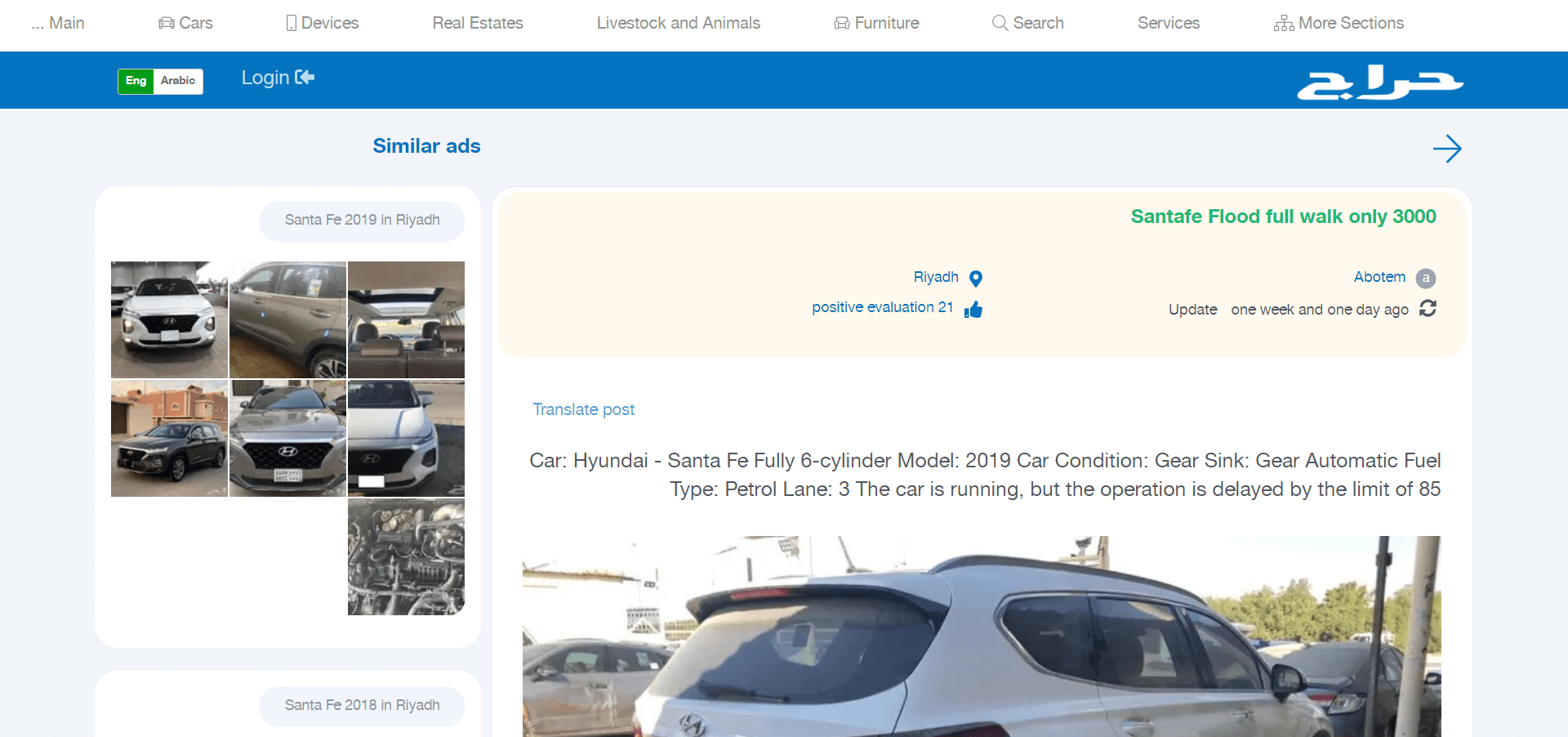View gray car side door thumbnail
The image size is (1568, 737).
tap(287, 319)
